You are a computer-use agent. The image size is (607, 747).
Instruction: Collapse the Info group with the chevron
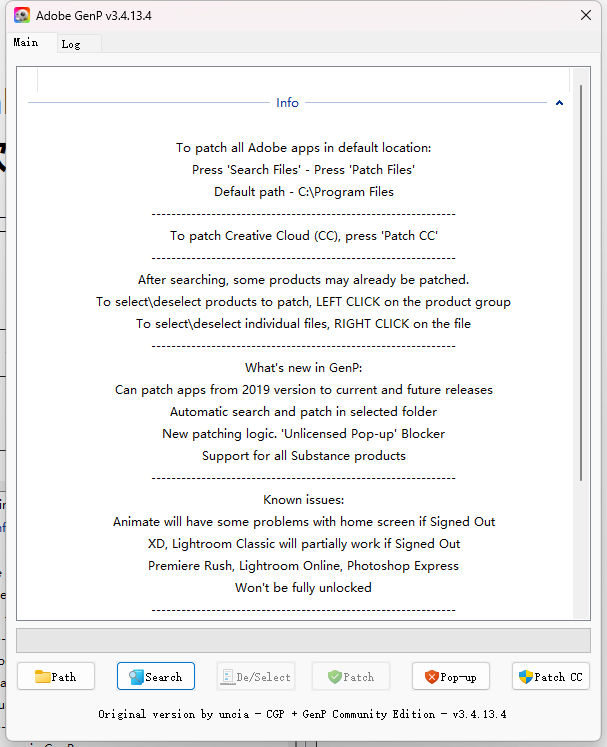pyautogui.click(x=559, y=103)
